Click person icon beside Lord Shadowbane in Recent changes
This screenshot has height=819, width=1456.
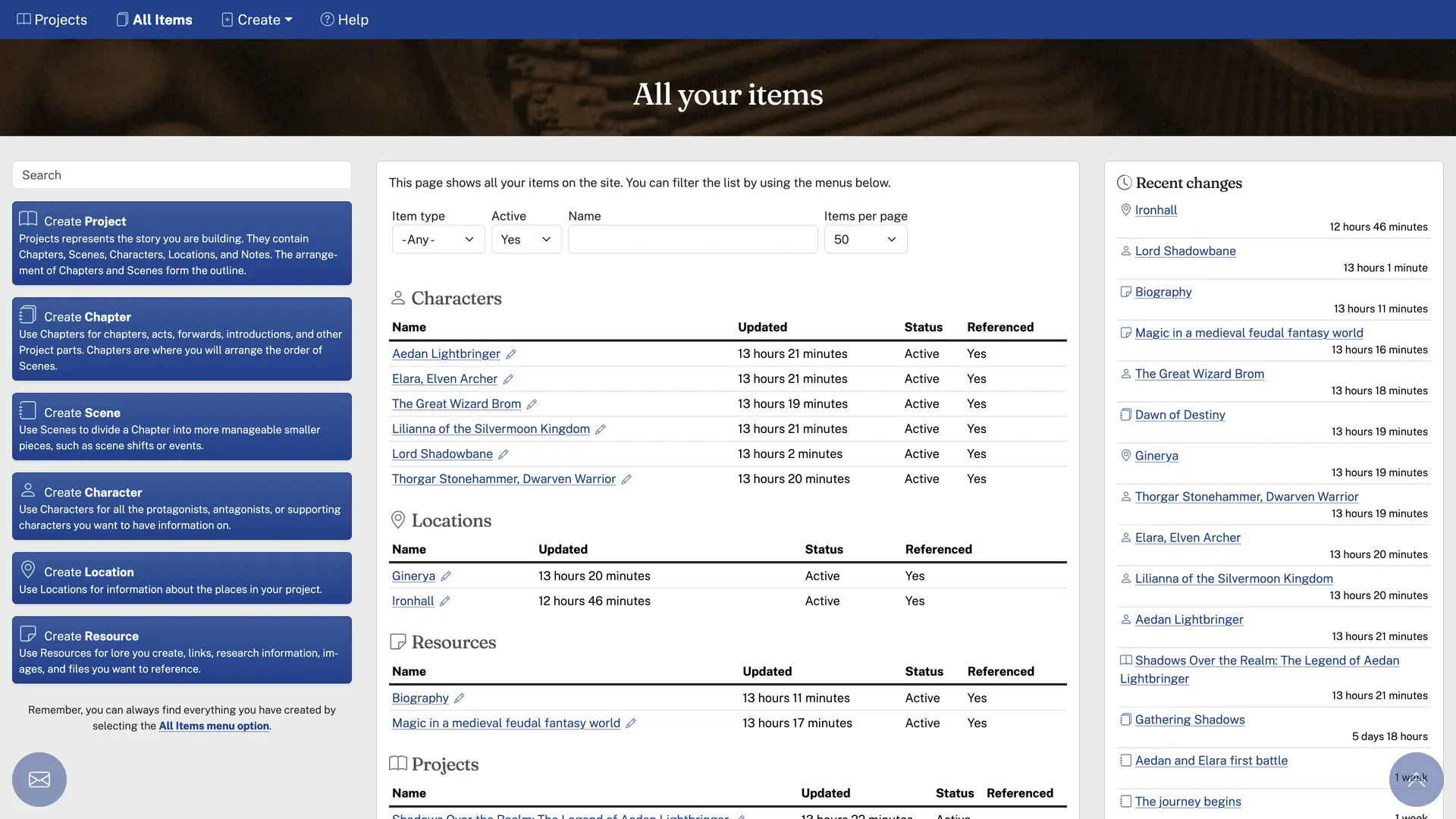pos(1126,251)
